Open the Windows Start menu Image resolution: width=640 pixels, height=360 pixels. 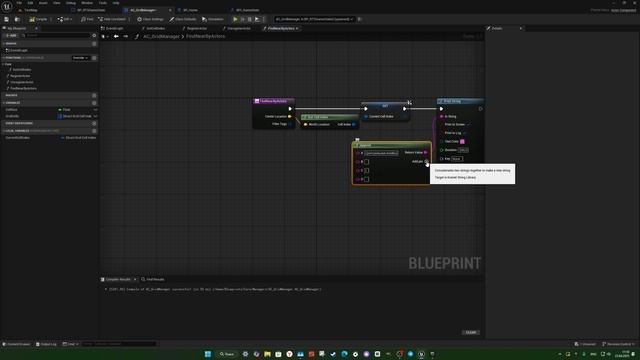pyautogui.click(x=208, y=354)
